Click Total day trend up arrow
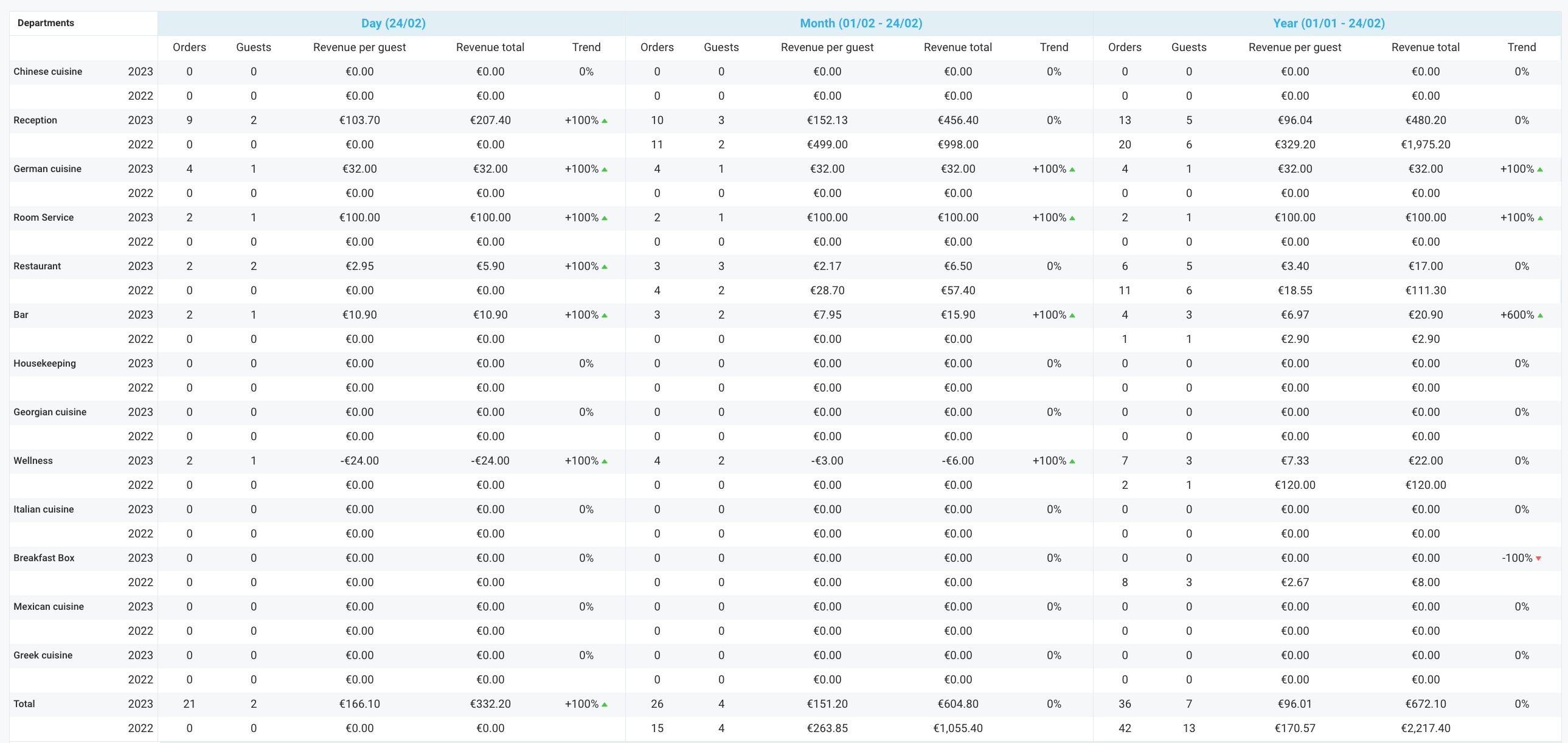1568x743 pixels. pos(605,705)
